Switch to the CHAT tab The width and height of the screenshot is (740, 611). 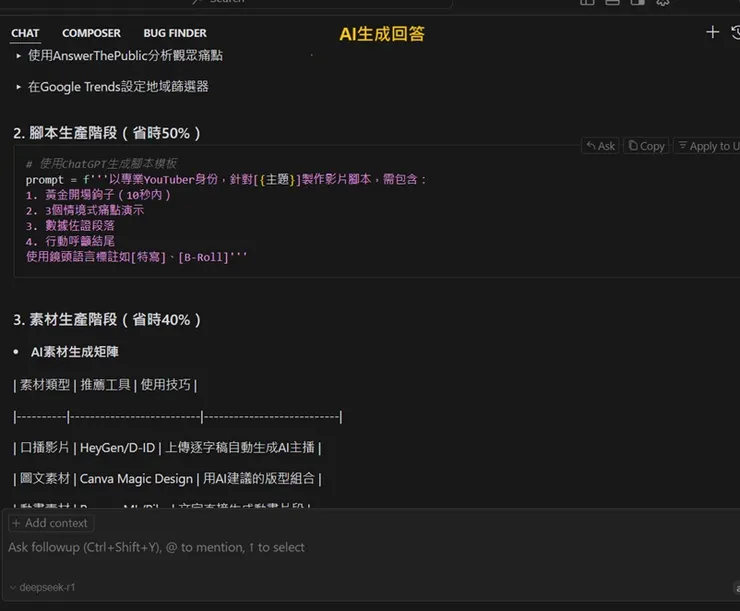click(25, 33)
